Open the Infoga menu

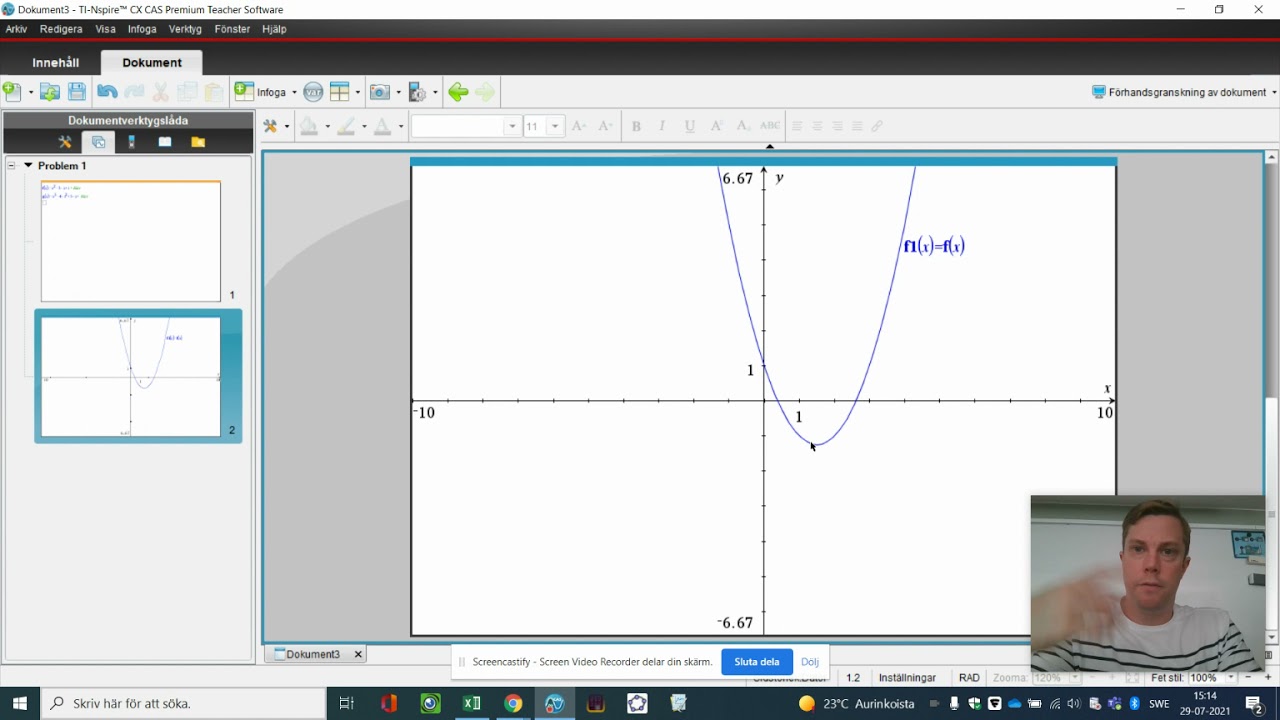142,29
